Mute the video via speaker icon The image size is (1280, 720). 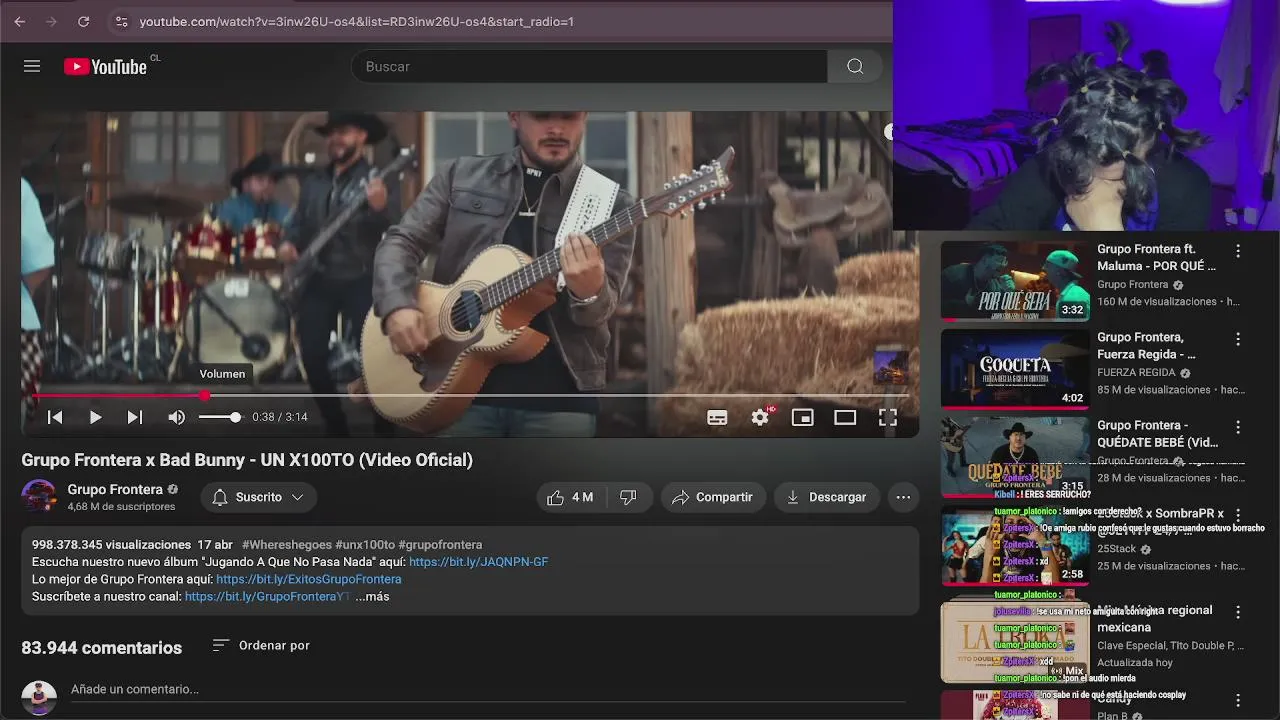[176, 417]
